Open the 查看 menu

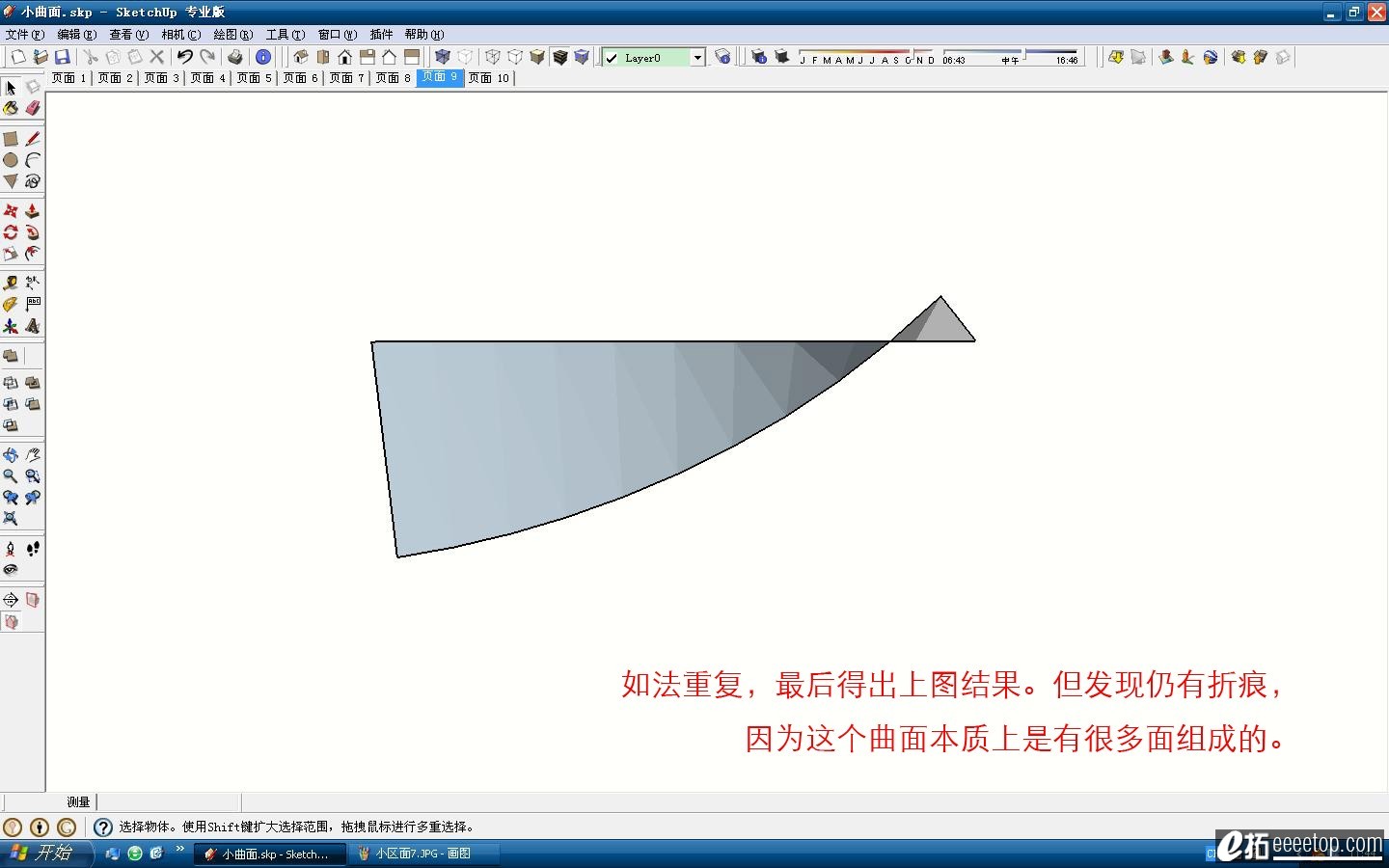[128, 34]
